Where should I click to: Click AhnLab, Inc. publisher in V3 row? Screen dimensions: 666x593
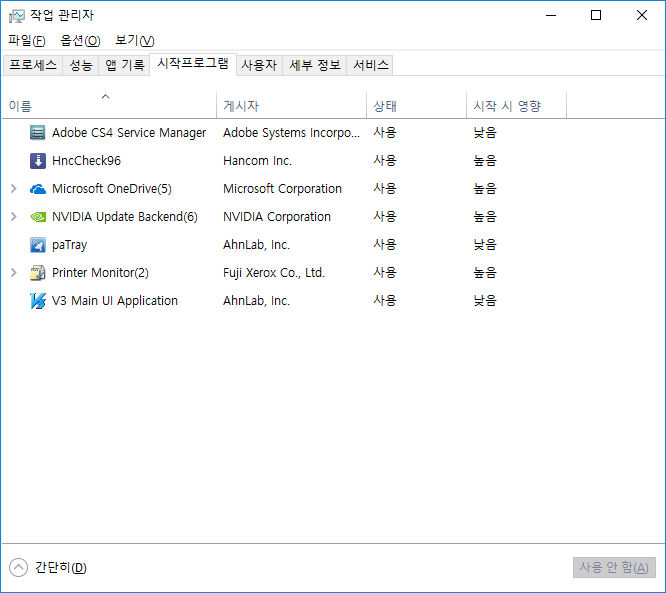tap(256, 301)
